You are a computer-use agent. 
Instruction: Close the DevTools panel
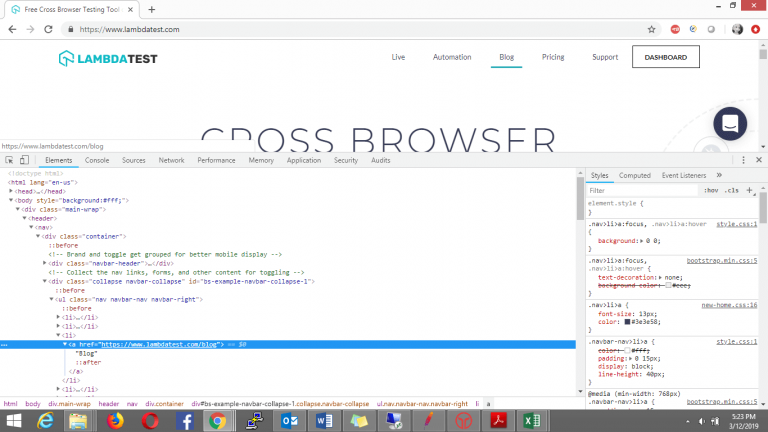759,160
